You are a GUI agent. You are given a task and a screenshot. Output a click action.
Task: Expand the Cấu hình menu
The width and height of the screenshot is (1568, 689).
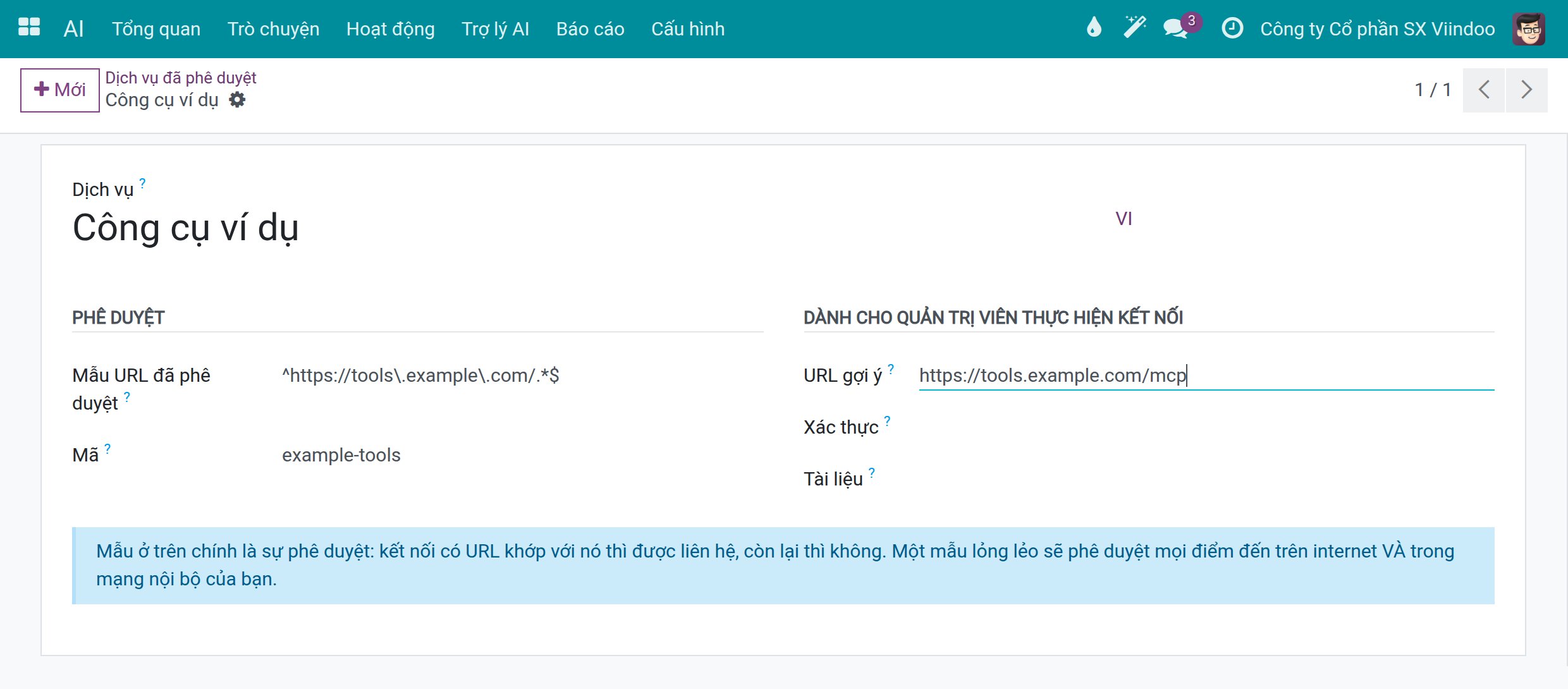[x=688, y=29]
